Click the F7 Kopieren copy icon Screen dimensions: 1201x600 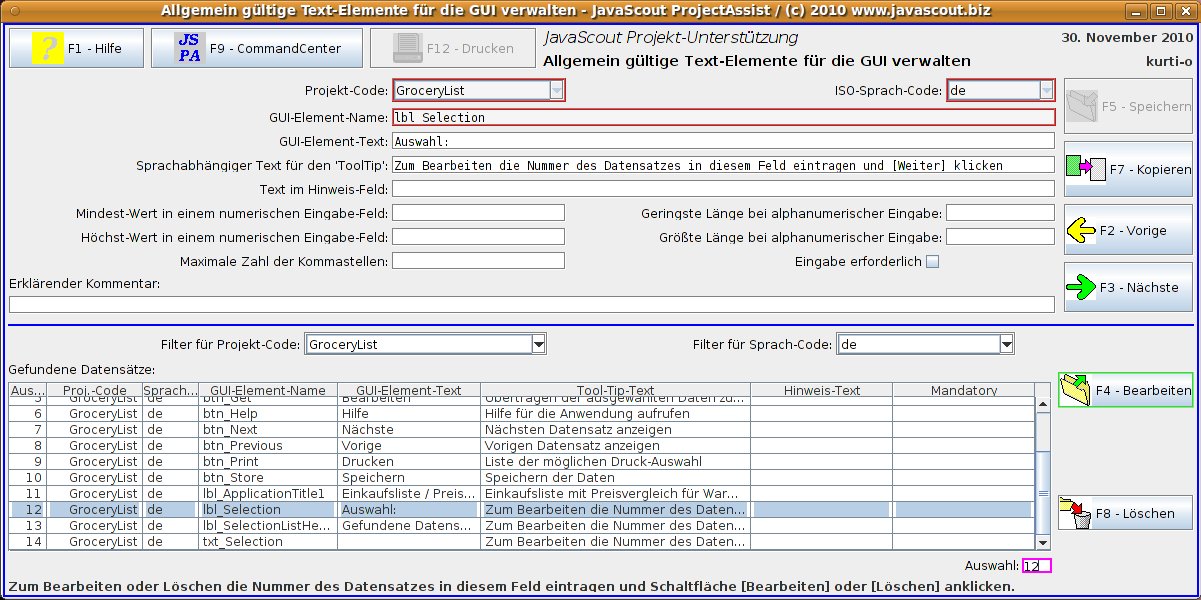(x=1085, y=170)
